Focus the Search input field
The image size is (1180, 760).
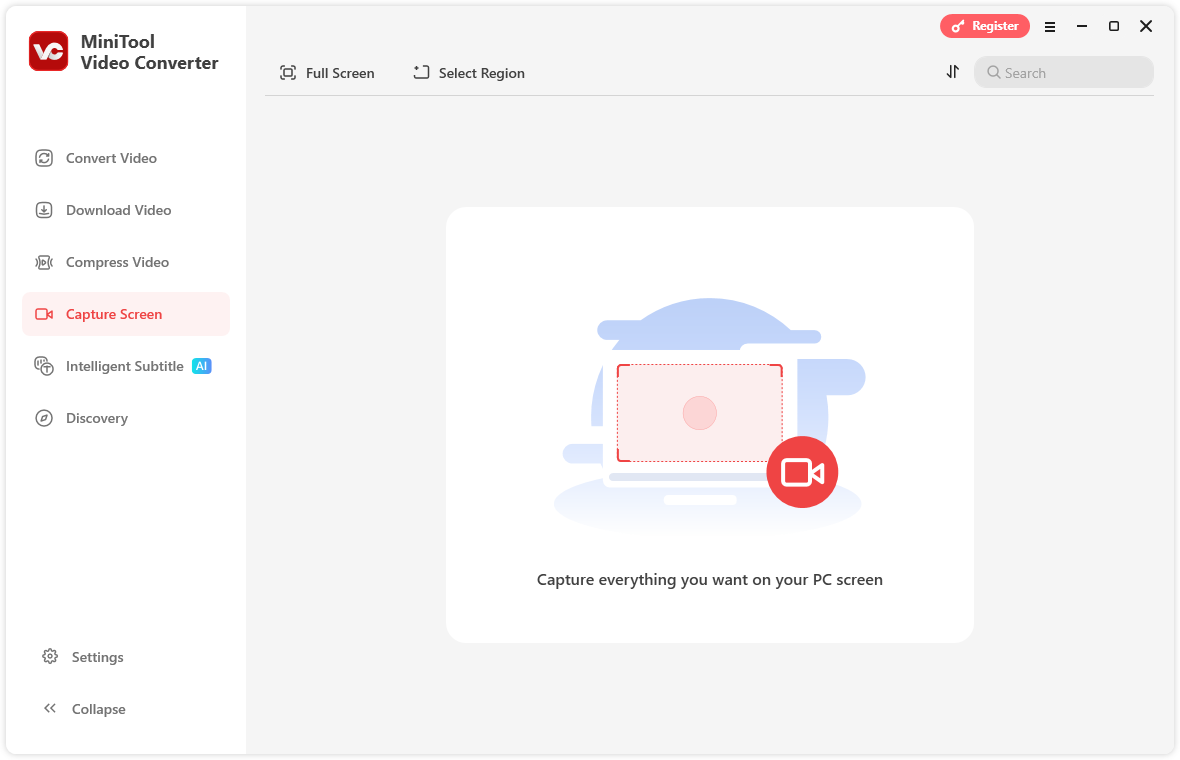click(1063, 72)
